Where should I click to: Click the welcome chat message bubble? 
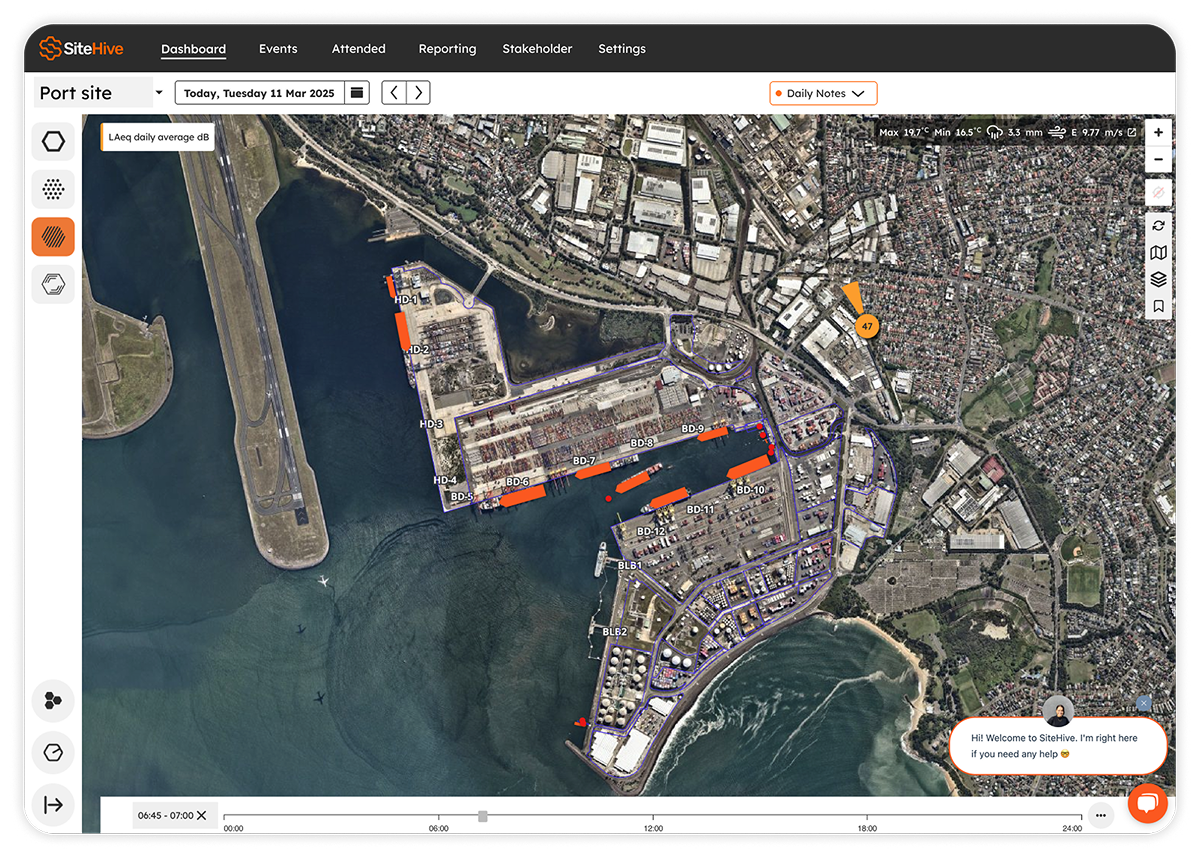point(1058,746)
